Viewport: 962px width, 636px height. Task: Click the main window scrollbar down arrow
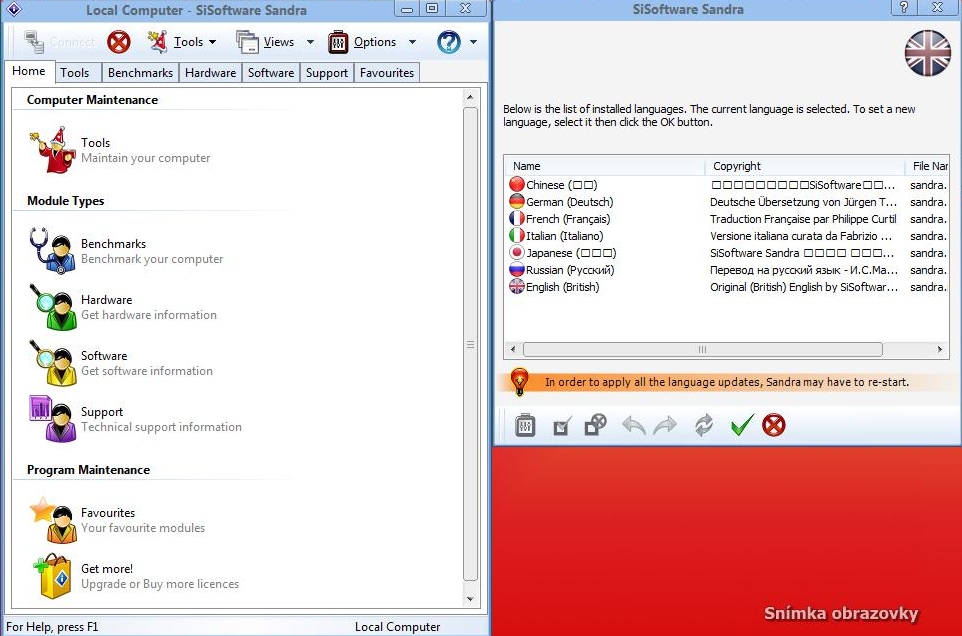pos(471,599)
